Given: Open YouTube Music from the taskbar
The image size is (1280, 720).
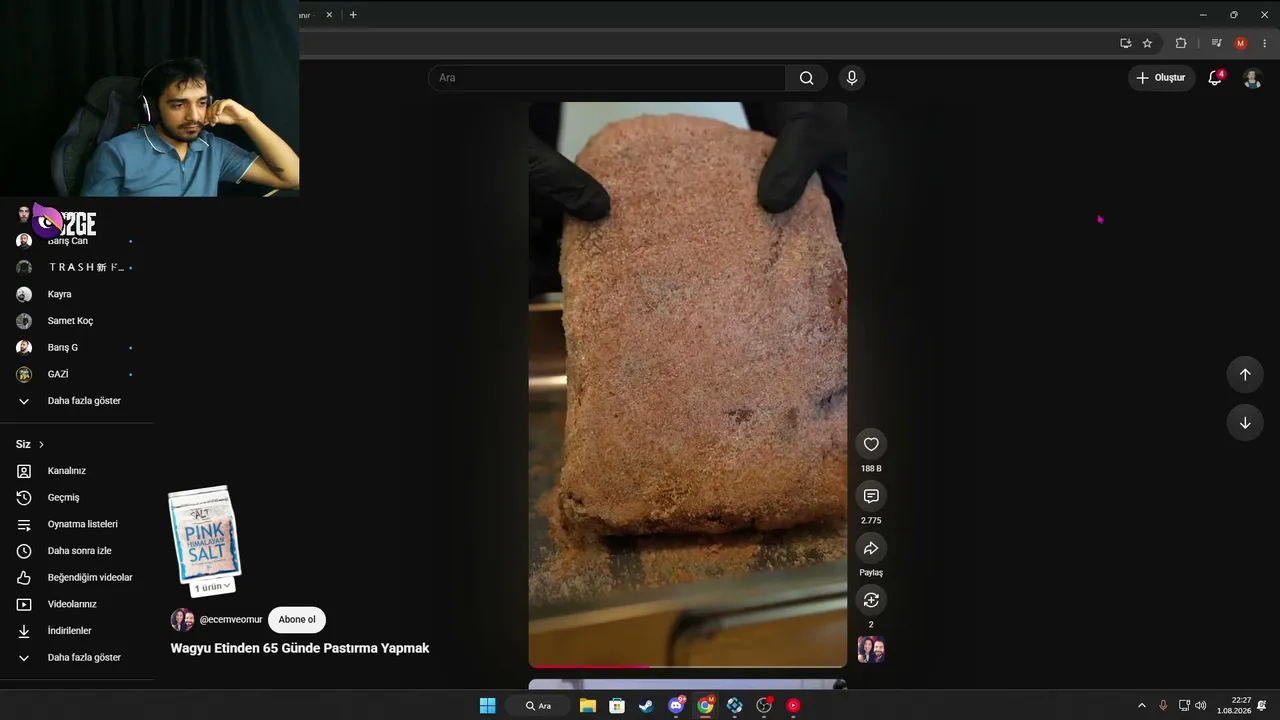Looking at the screenshot, I should click(x=793, y=706).
